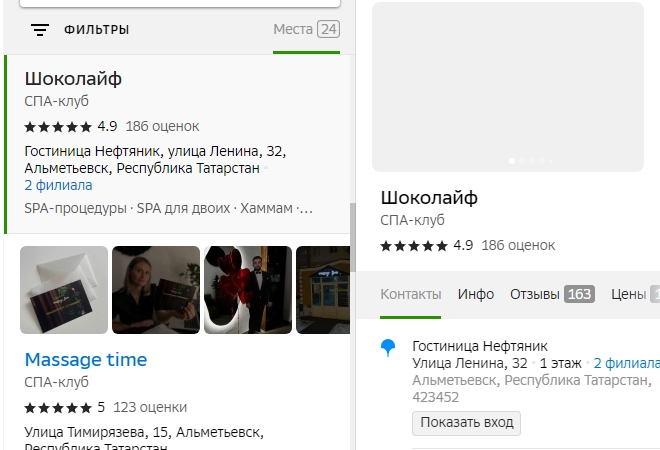Viewport: 660px width, 450px height.
Task: Open the Massage time listing
Action: pyautogui.click(x=85, y=359)
